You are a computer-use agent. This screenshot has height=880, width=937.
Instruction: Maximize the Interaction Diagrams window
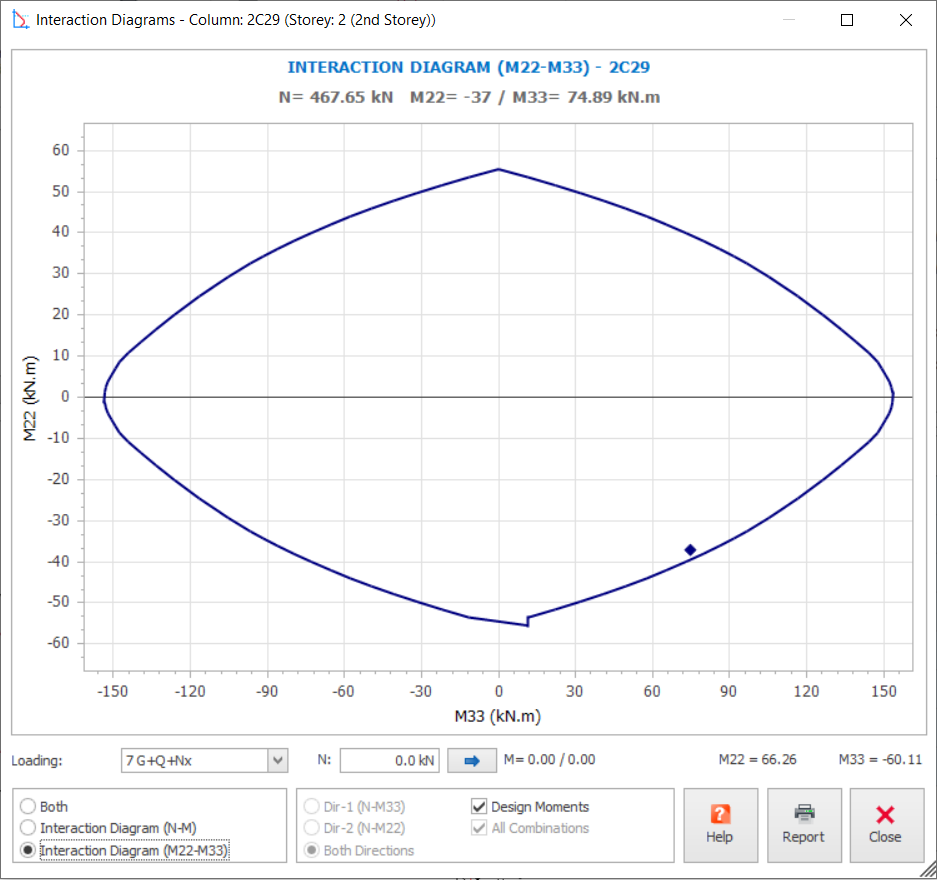[847, 20]
